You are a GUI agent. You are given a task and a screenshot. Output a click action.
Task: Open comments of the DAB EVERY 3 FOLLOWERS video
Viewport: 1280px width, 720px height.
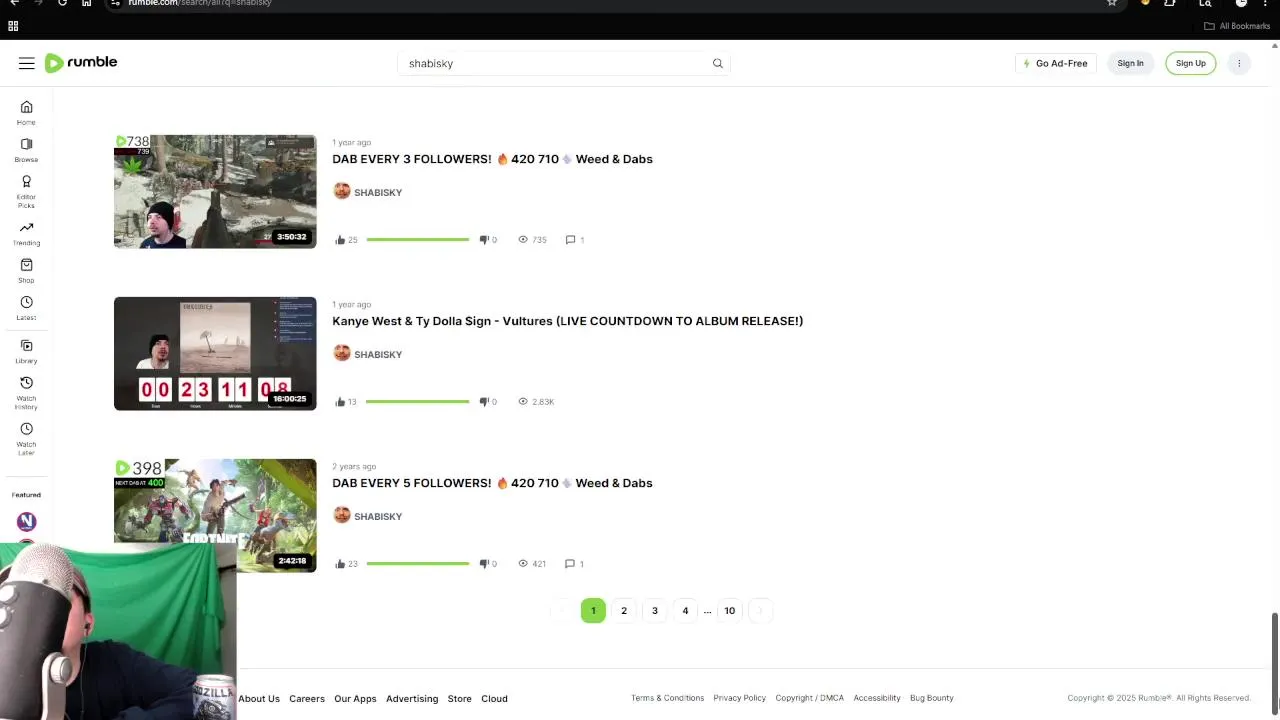click(x=575, y=240)
